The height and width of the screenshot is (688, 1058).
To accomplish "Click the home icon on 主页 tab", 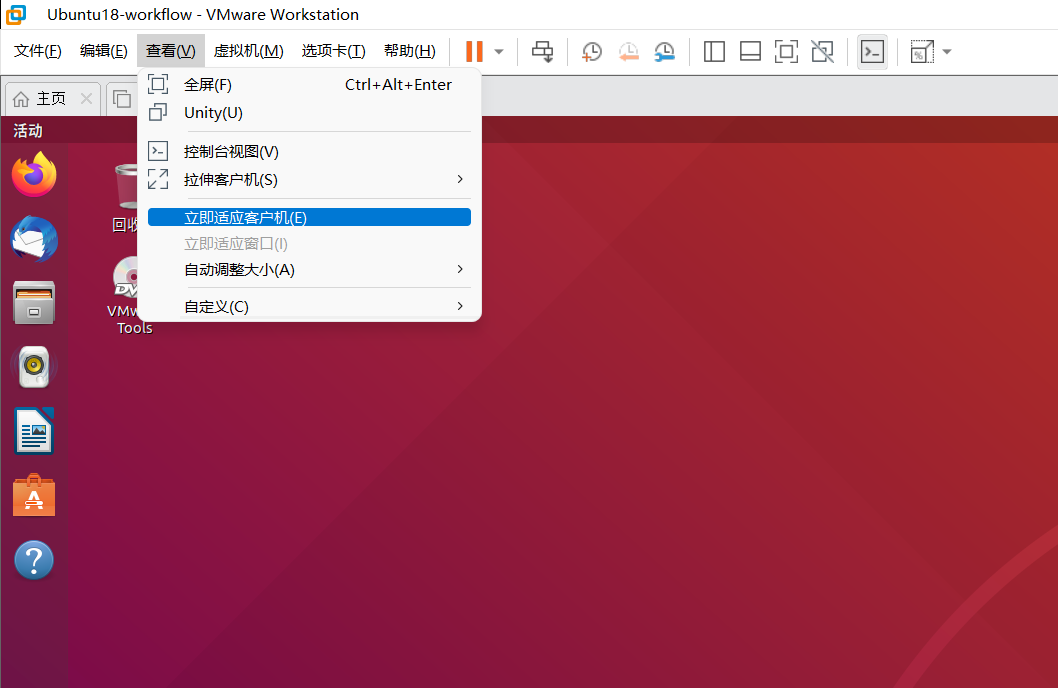I will click(21, 99).
